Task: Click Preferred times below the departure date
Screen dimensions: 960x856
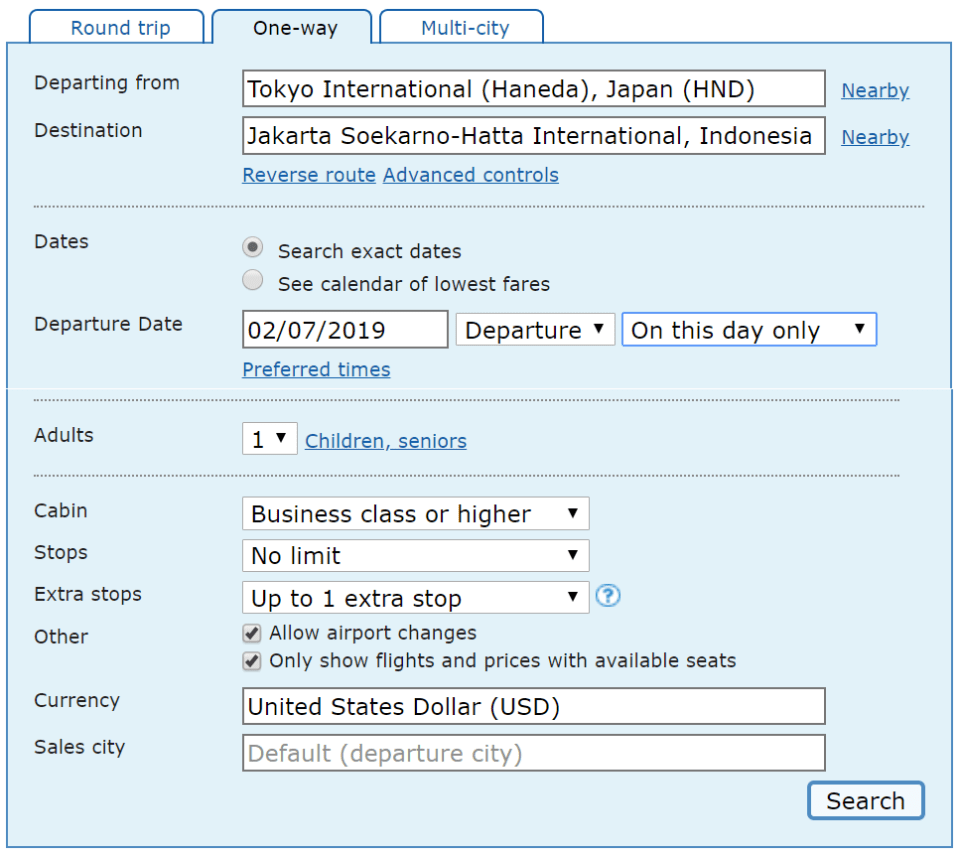Action: (x=316, y=369)
